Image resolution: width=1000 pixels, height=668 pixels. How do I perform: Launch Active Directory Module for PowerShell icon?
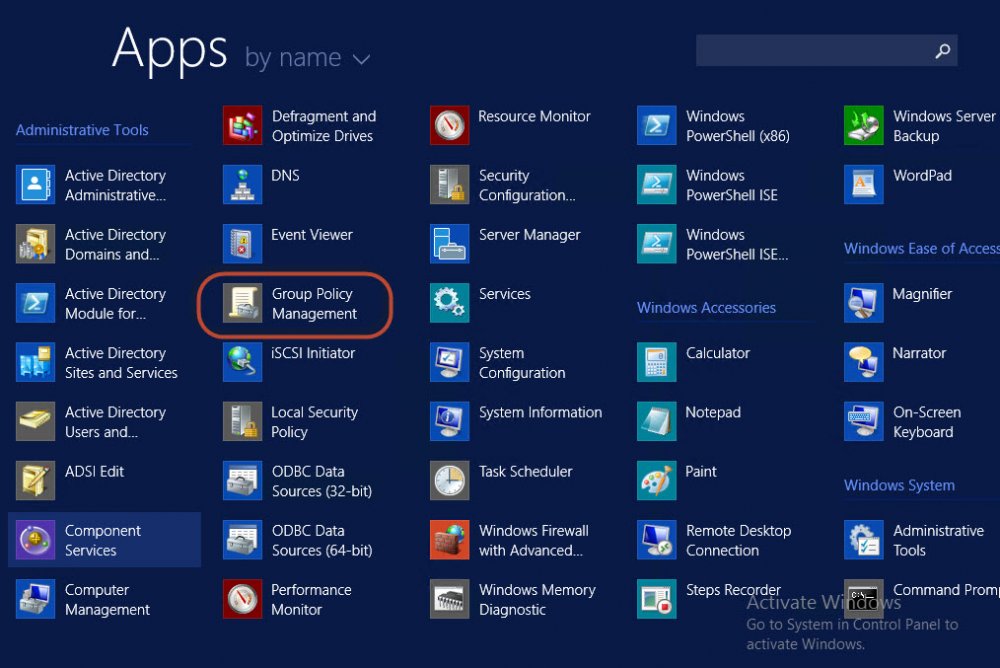35,303
